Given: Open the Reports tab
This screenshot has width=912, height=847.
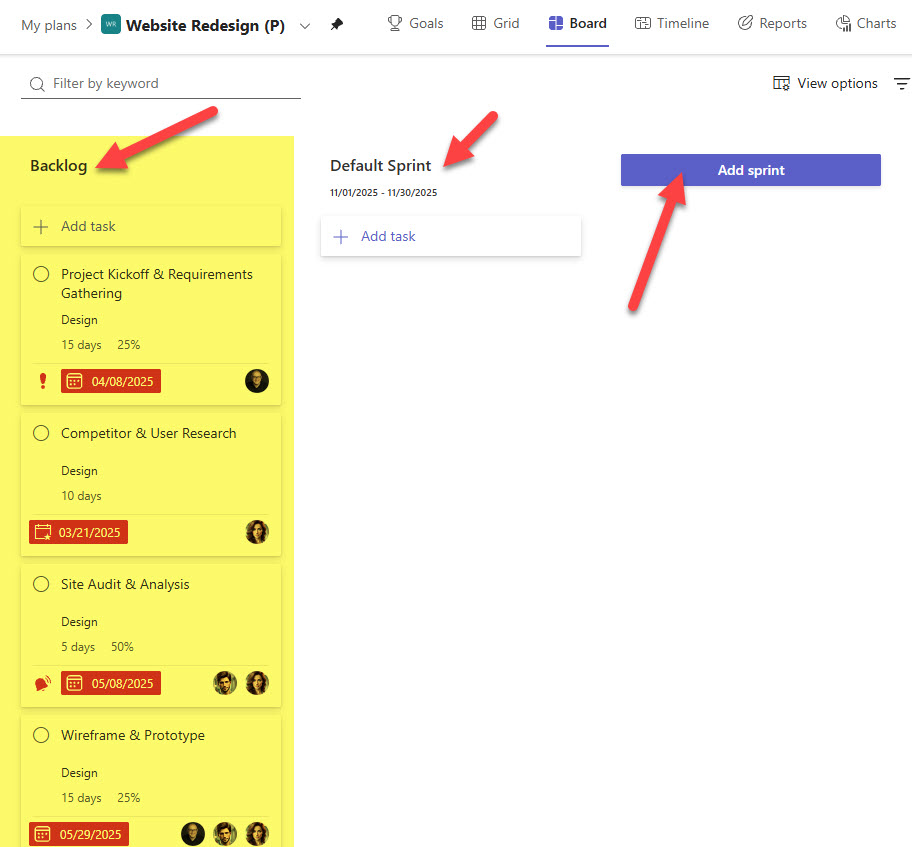Looking at the screenshot, I should (772, 23).
